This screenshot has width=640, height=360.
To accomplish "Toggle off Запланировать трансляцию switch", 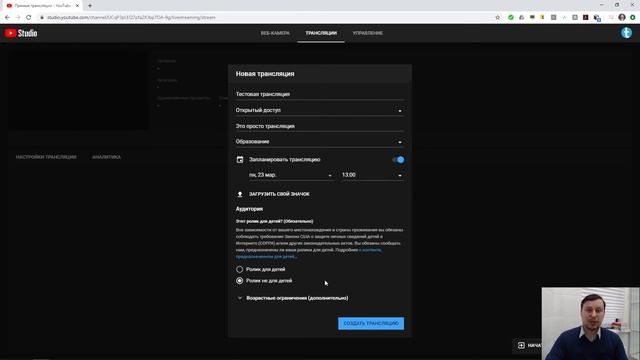I will click(398, 160).
